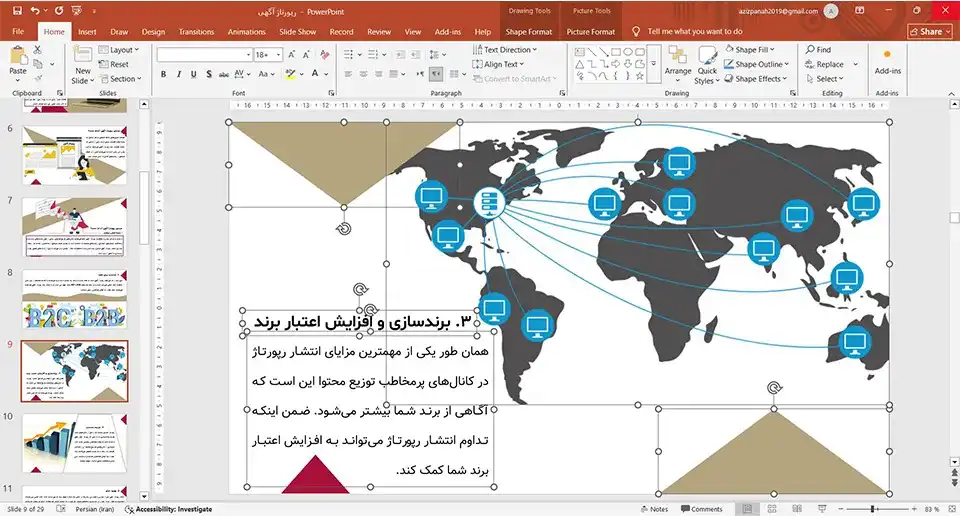This screenshot has height=516, width=960.
Task: Select slide 10 thumbnail with bar chart
Action: point(74,443)
